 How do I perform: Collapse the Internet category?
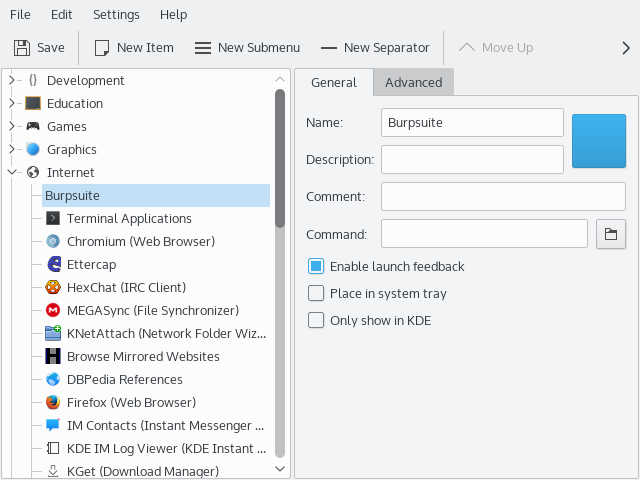[13, 172]
